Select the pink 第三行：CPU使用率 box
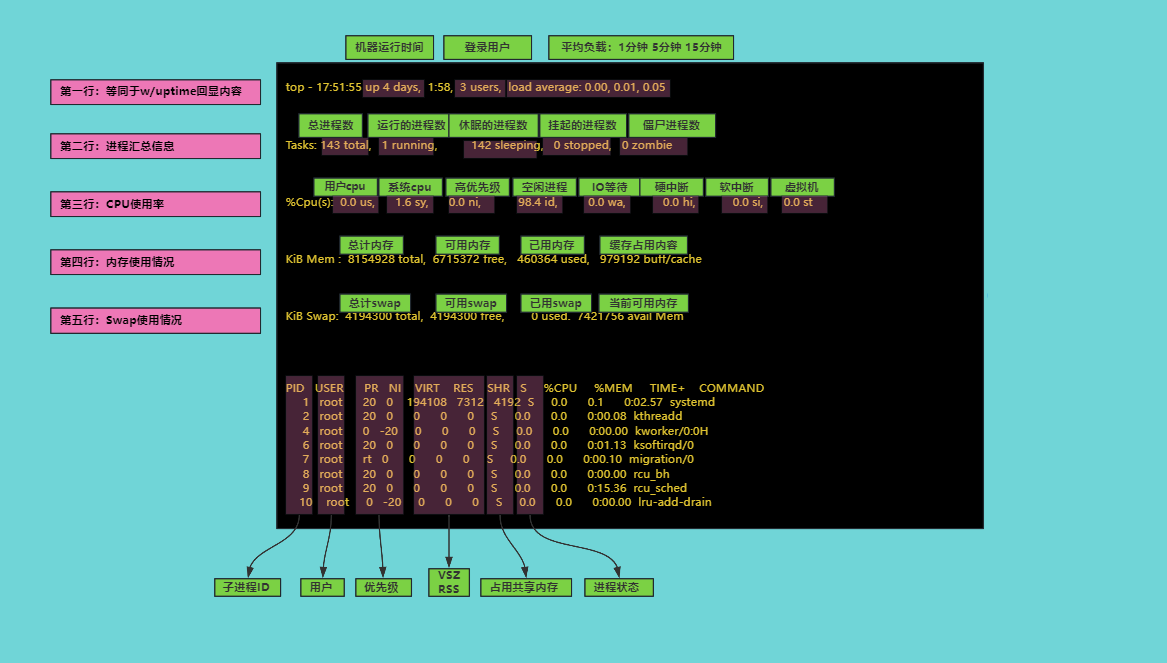The height and width of the screenshot is (663, 1167). [156, 204]
